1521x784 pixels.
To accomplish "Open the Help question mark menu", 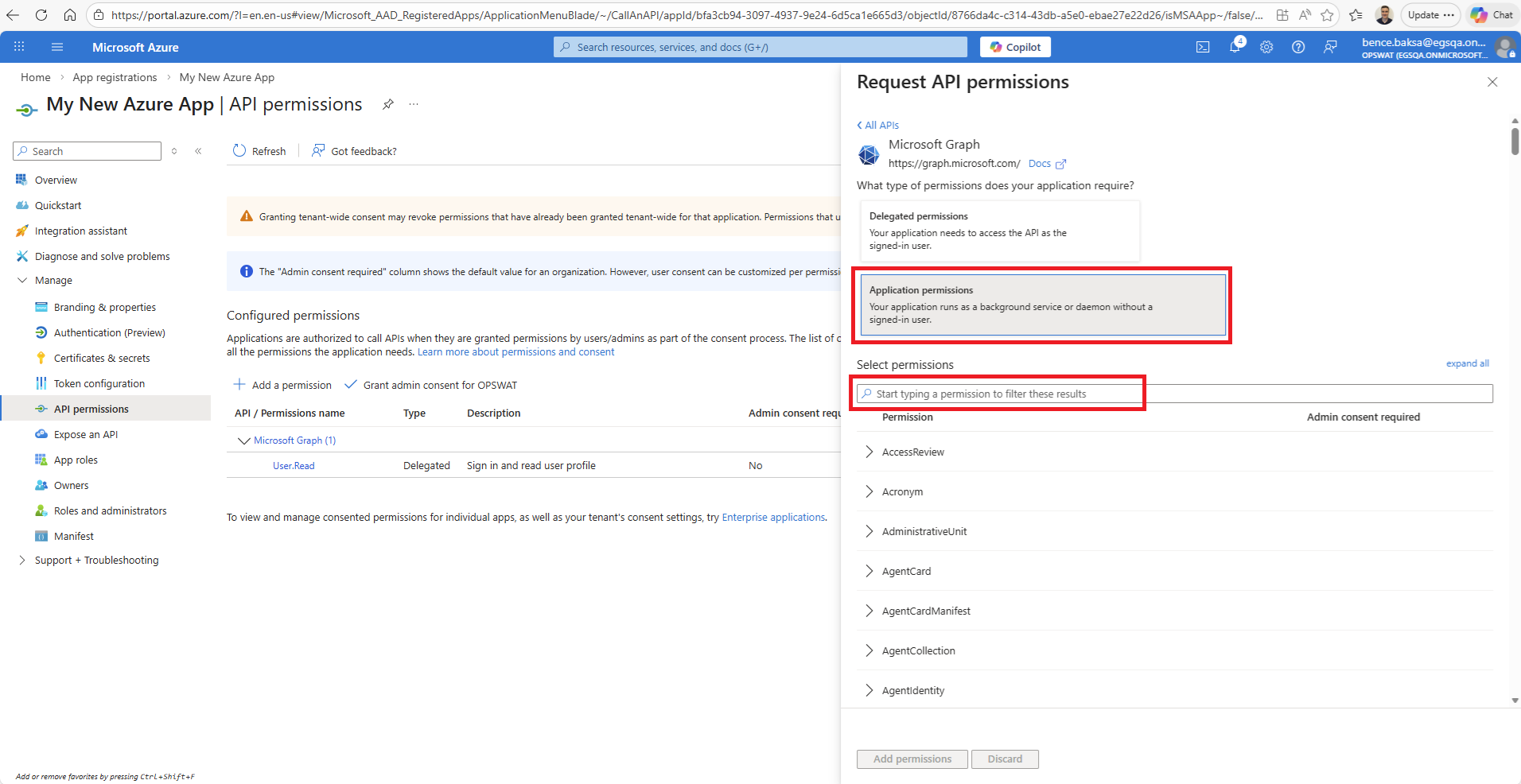I will pos(1298,47).
